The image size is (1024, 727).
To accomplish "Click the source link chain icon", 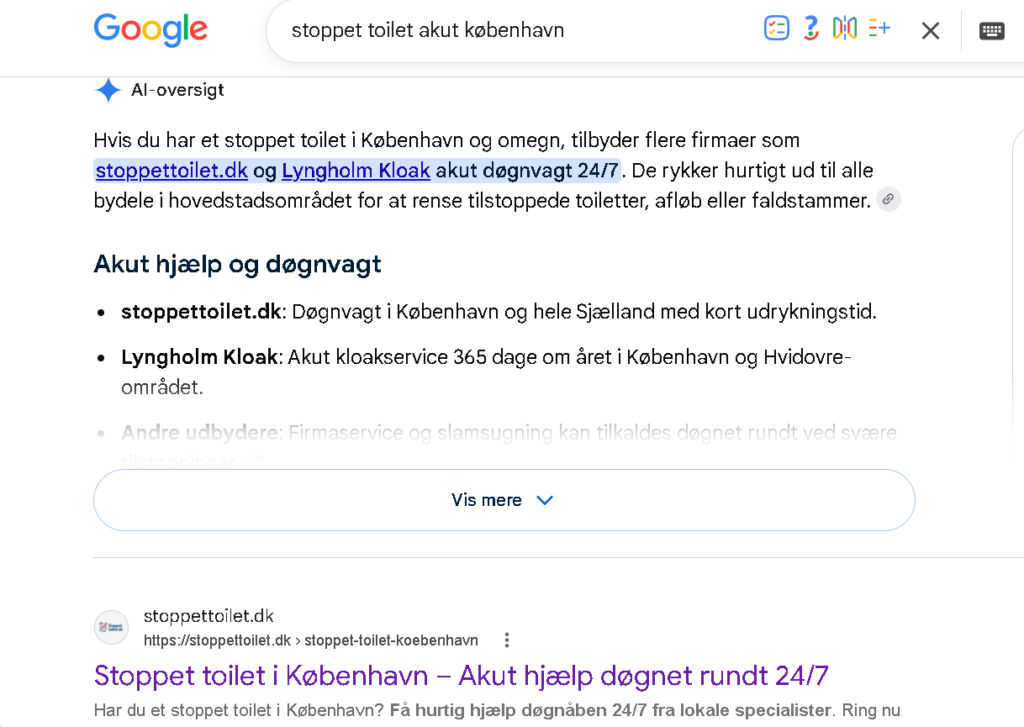I will click(x=888, y=199).
